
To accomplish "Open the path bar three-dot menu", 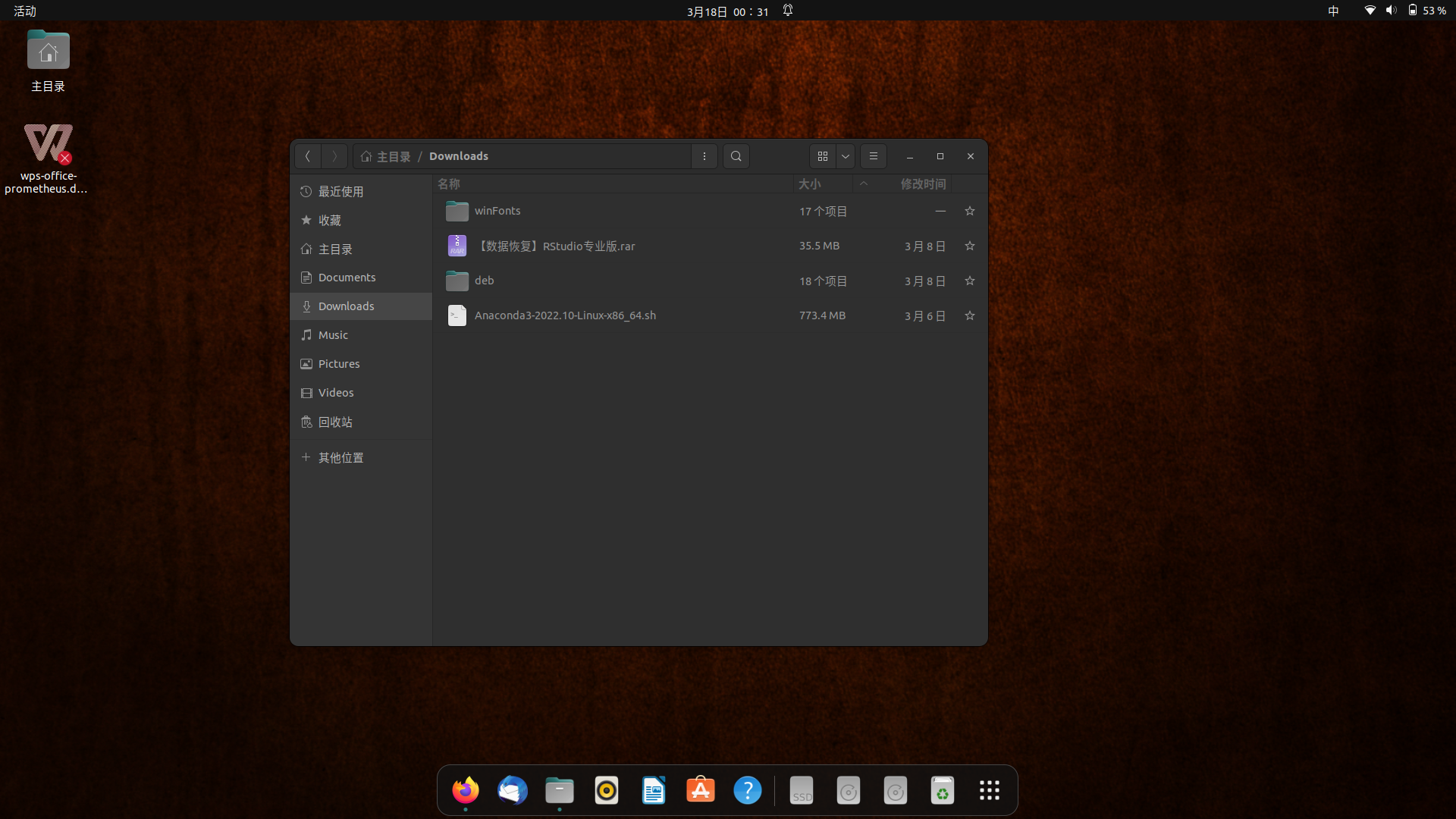I will [704, 156].
